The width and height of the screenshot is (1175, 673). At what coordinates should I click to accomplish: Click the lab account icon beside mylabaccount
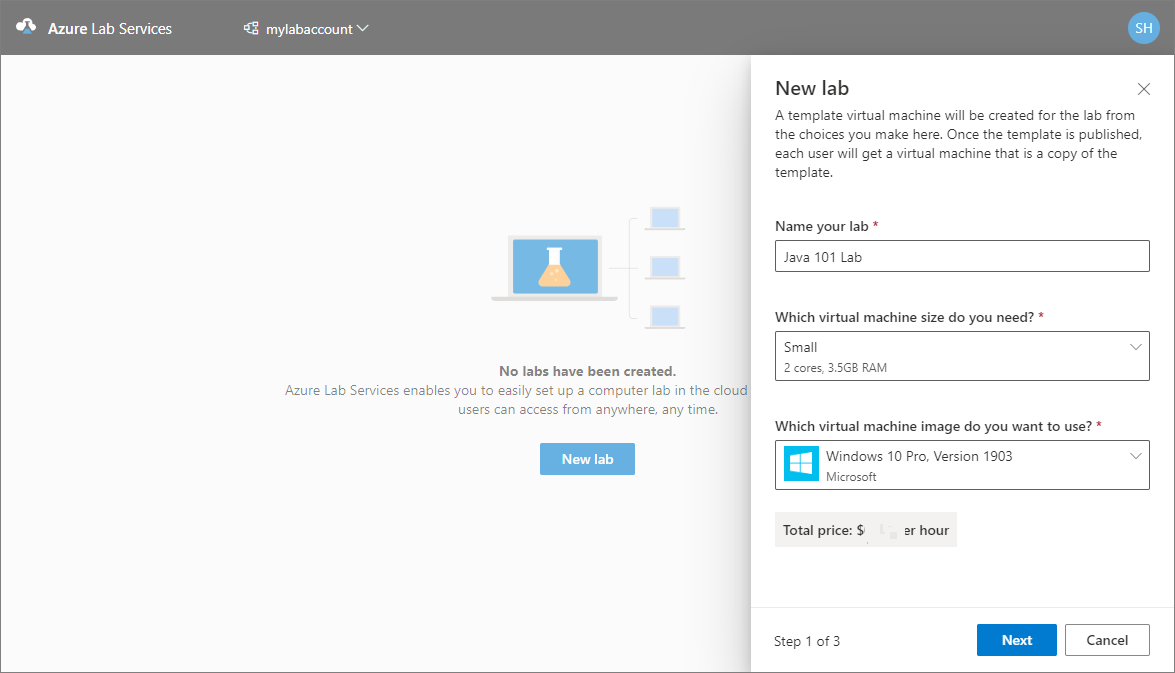(x=251, y=28)
